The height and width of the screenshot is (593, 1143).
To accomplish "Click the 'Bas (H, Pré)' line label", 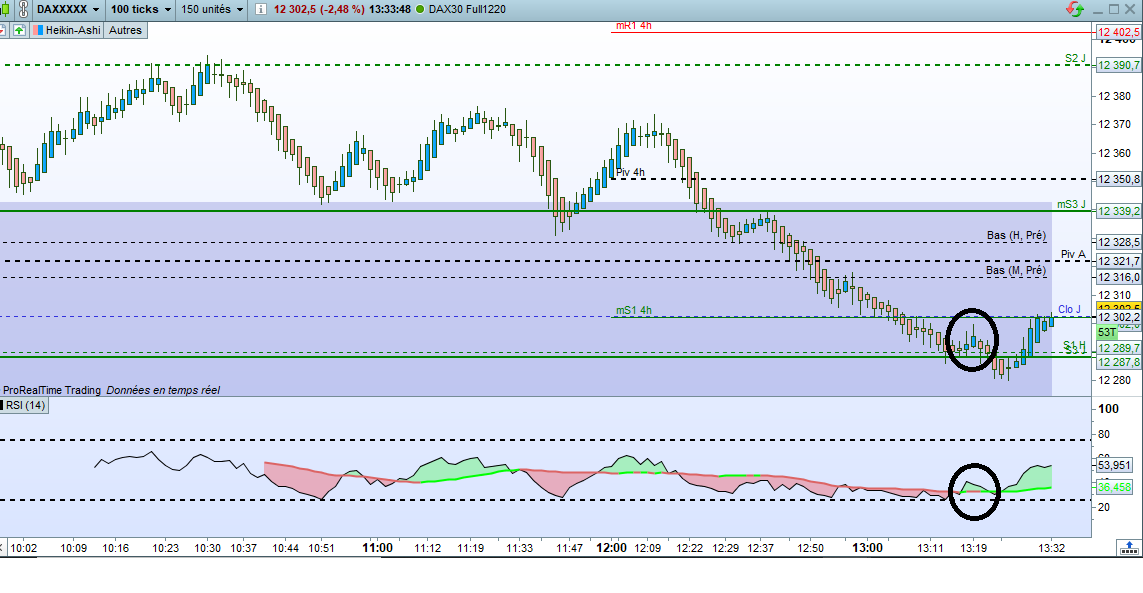I will coord(1016,235).
